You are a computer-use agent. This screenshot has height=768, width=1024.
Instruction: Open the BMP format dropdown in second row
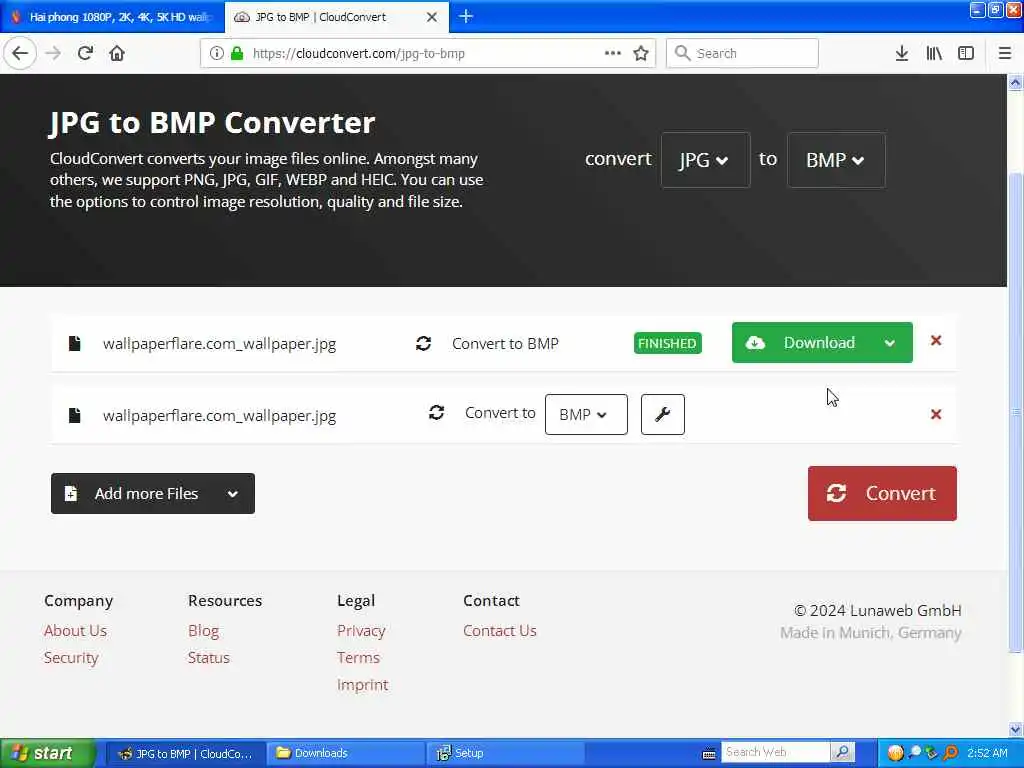pos(586,414)
